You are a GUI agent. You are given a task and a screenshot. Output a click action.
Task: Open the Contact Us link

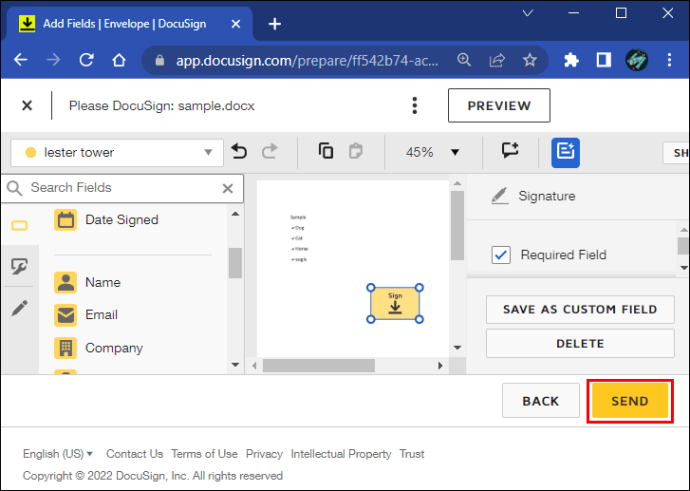135,454
